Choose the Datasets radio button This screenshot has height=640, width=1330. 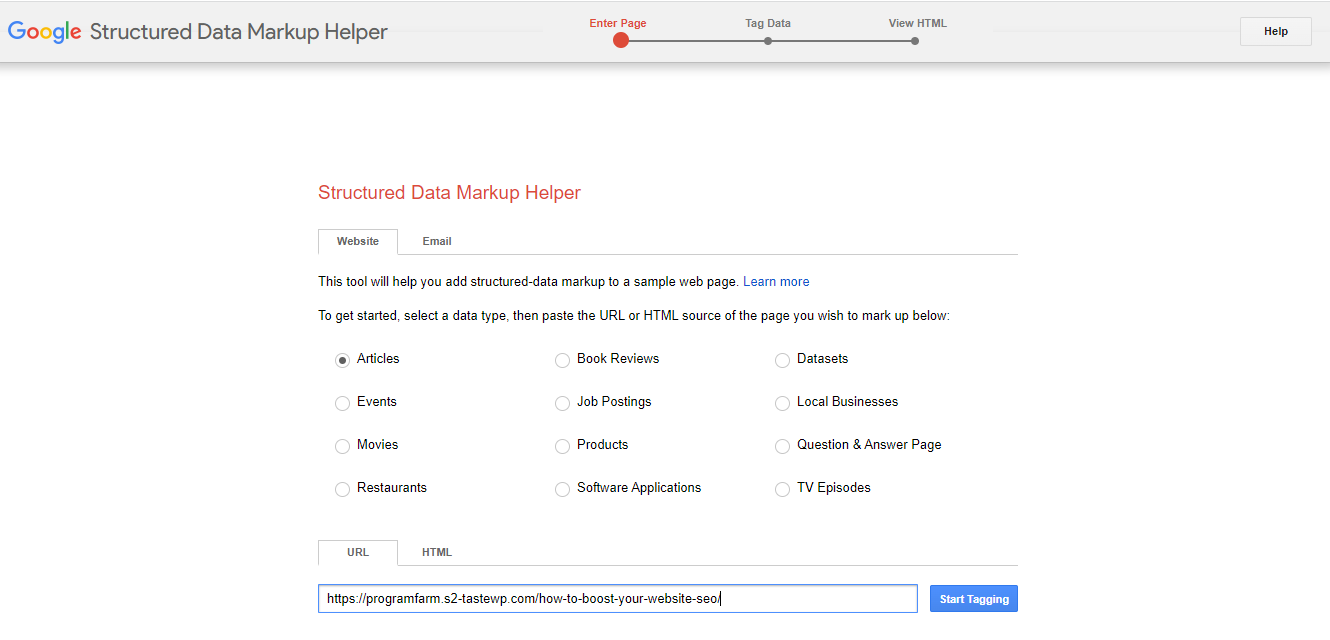782,360
